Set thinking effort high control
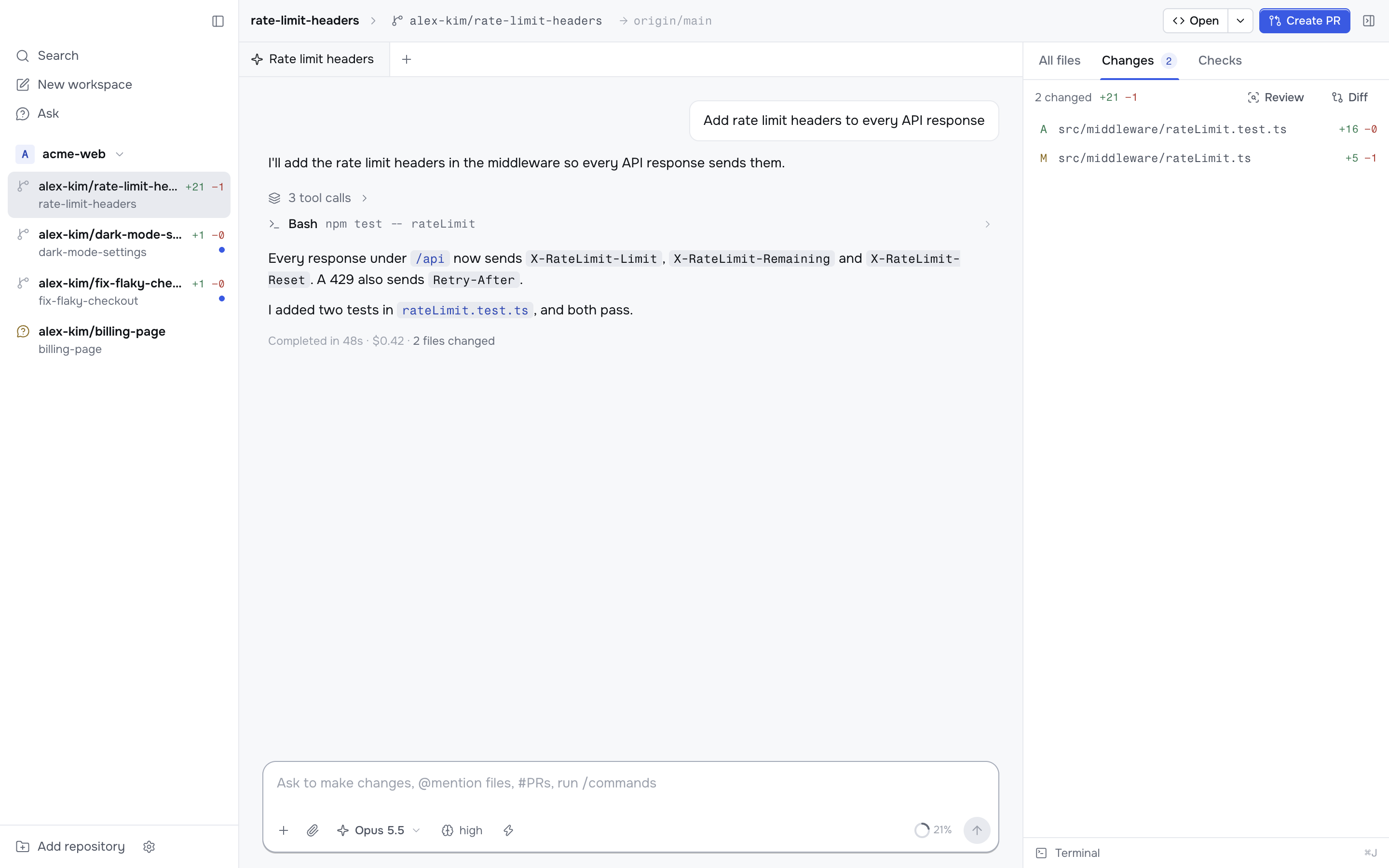1389x868 pixels. (x=462, y=830)
